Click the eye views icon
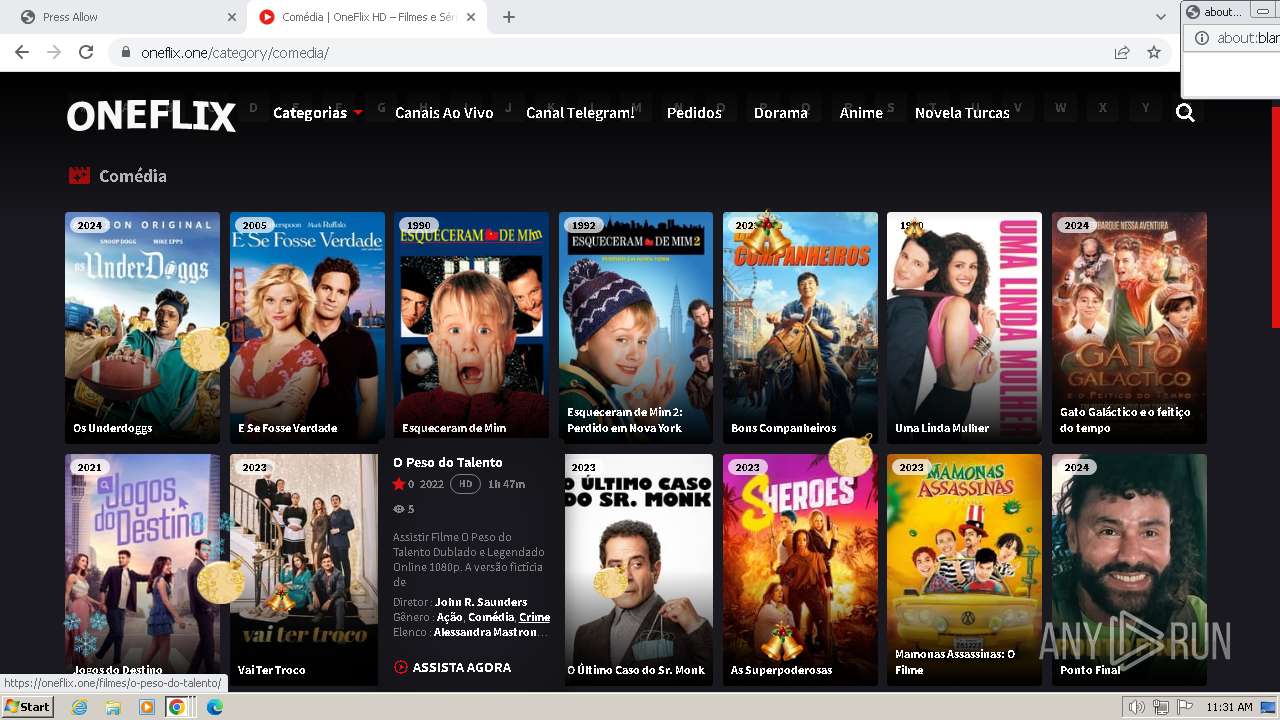This screenshot has height=720, width=1280. pyautogui.click(x=399, y=509)
